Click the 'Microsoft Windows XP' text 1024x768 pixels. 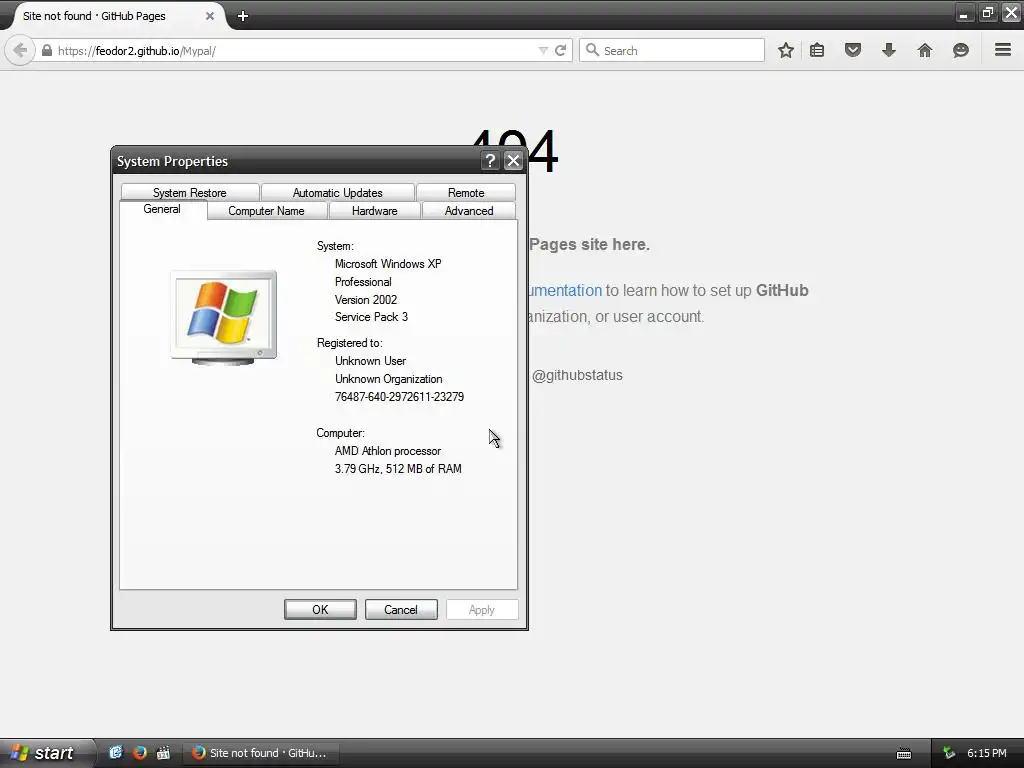pos(388,264)
